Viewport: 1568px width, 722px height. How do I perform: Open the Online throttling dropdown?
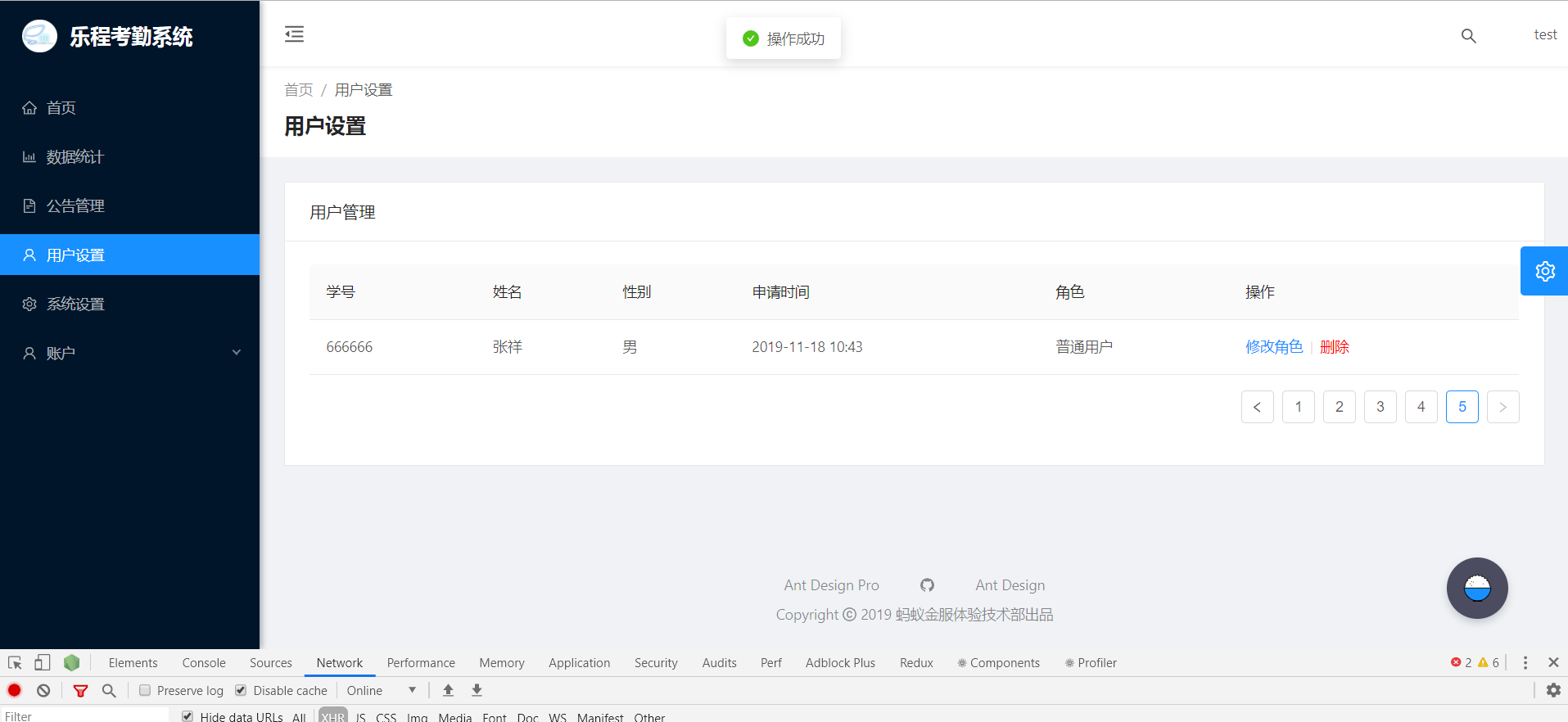(x=382, y=691)
